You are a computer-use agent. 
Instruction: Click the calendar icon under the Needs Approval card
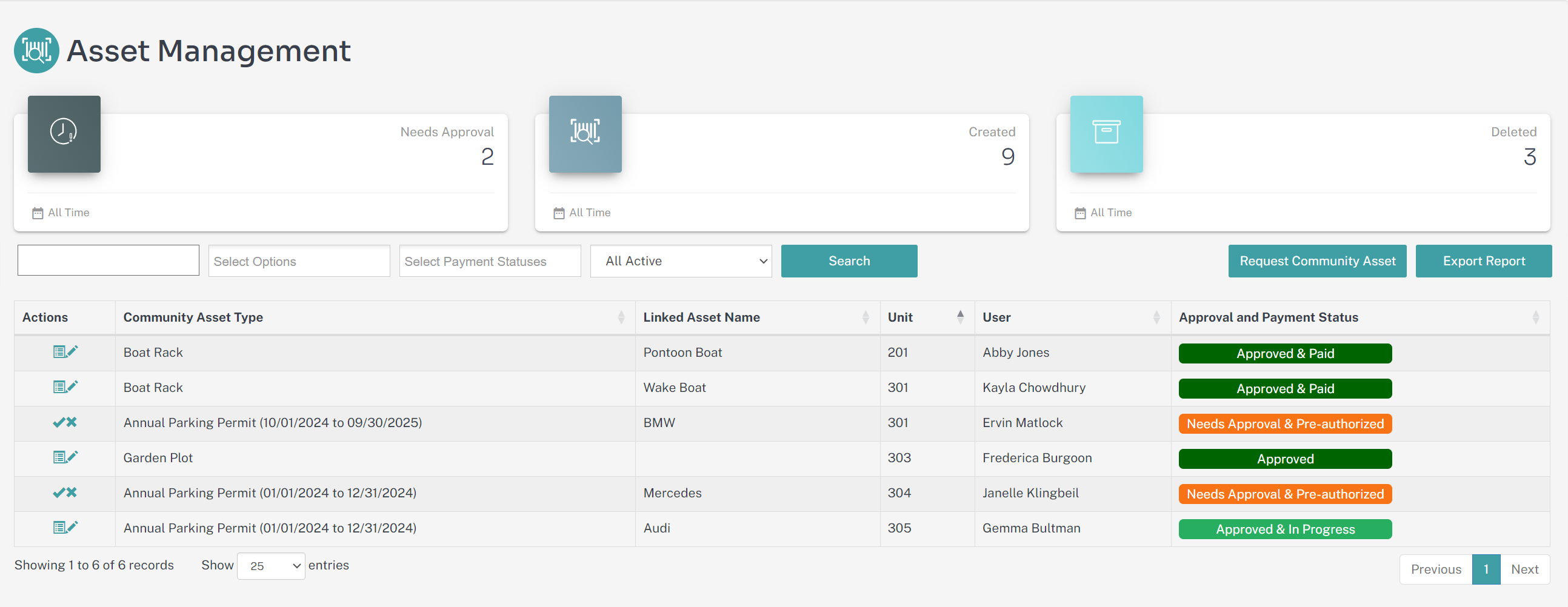38,213
